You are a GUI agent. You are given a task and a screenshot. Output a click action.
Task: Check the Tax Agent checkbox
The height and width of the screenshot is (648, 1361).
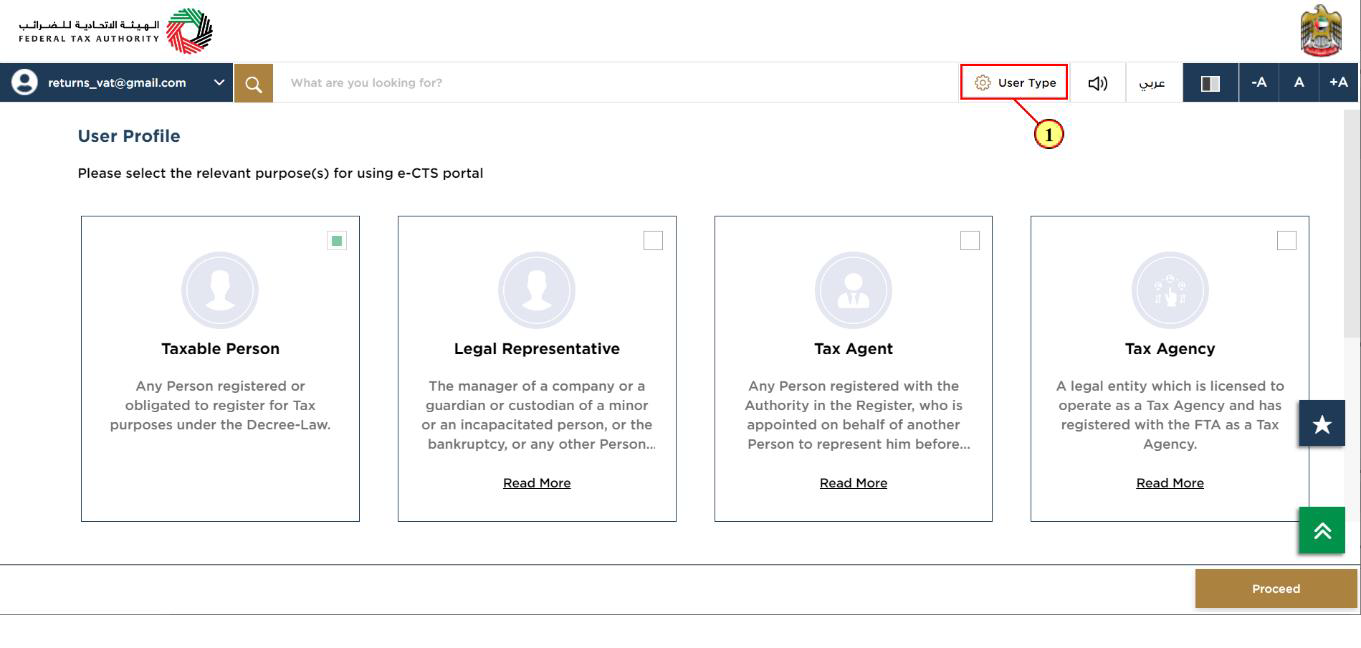click(969, 240)
